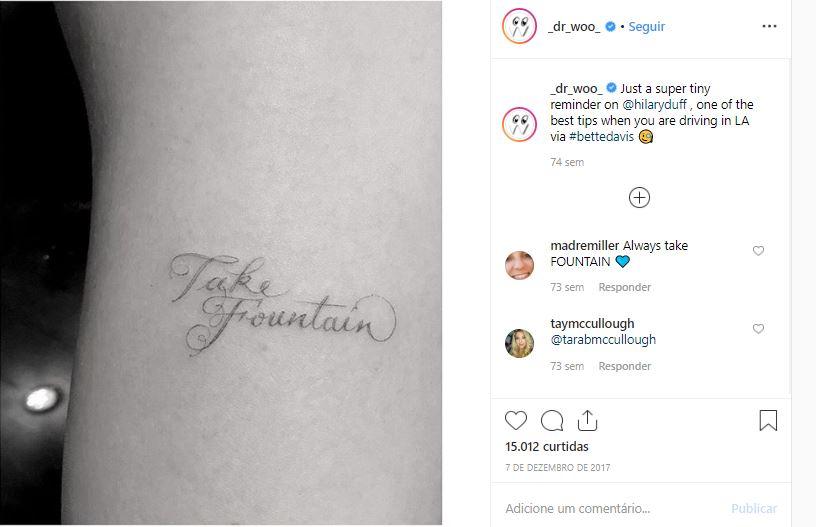Reply to taymccullough's comment
Image resolution: width=816 pixels, height=527 pixels.
pyautogui.click(x=624, y=366)
